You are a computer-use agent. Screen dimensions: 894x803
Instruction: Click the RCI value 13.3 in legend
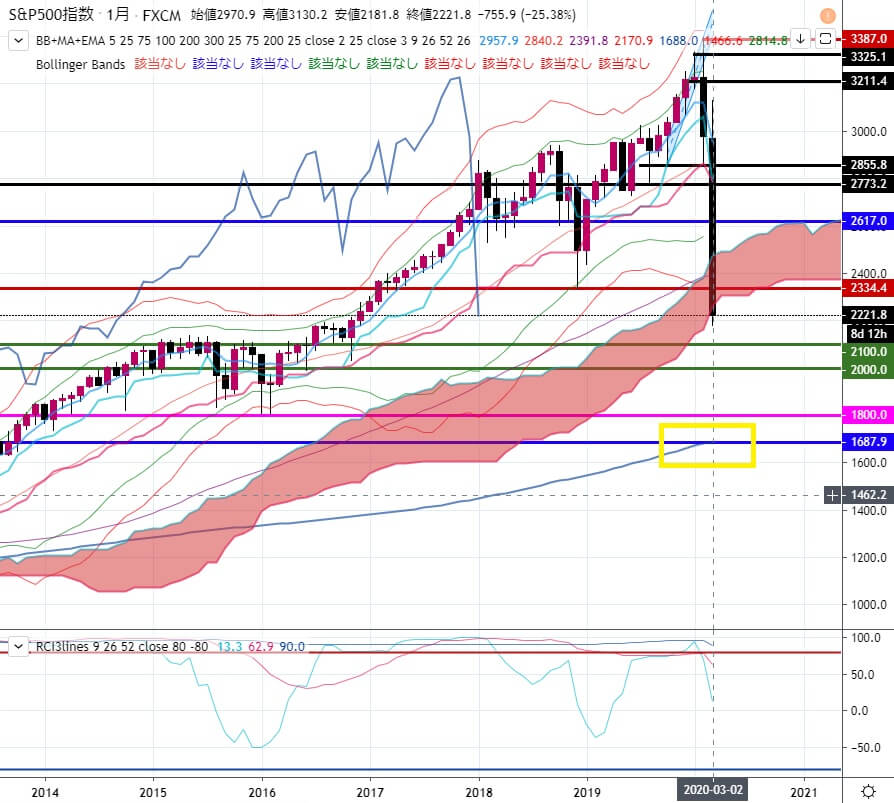click(x=230, y=647)
